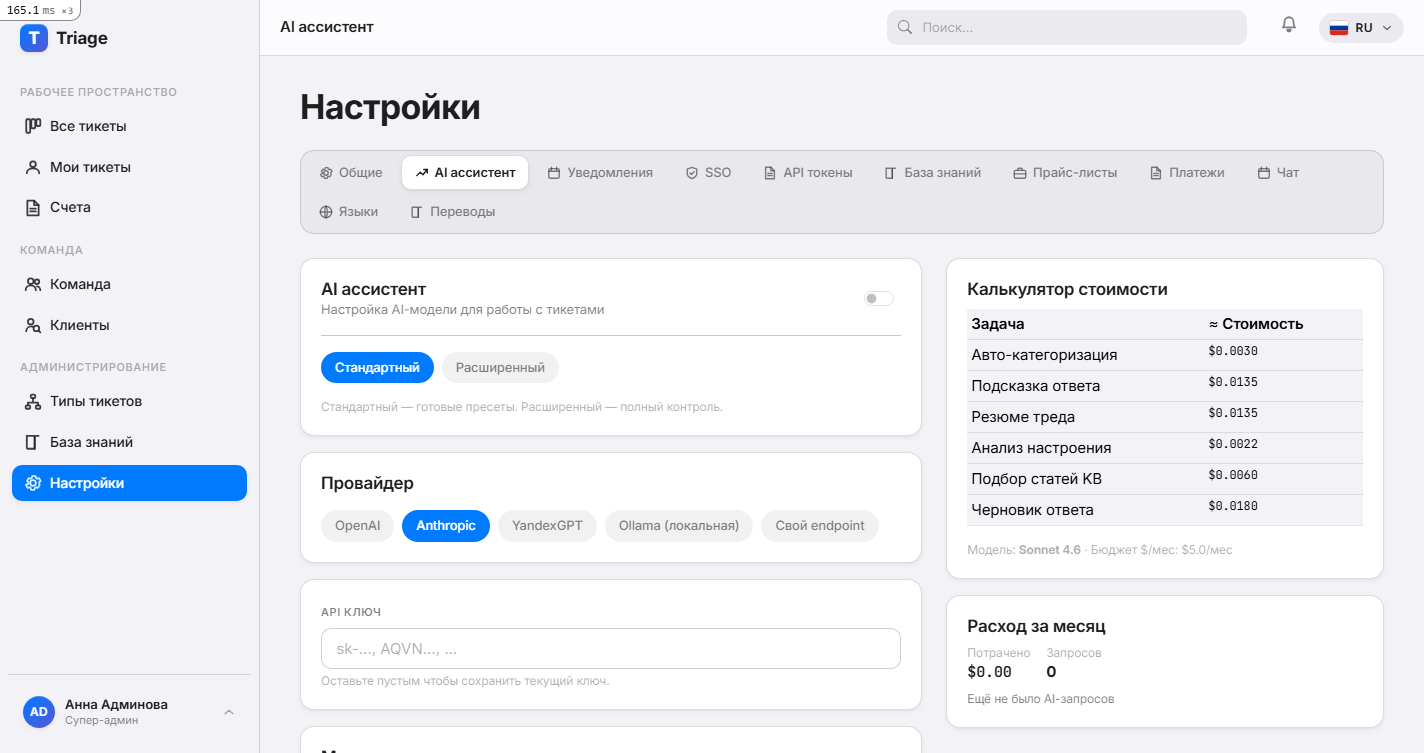This screenshot has height=753, width=1424.
Task: Click the Языки globe icon
Action: [x=326, y=212]
